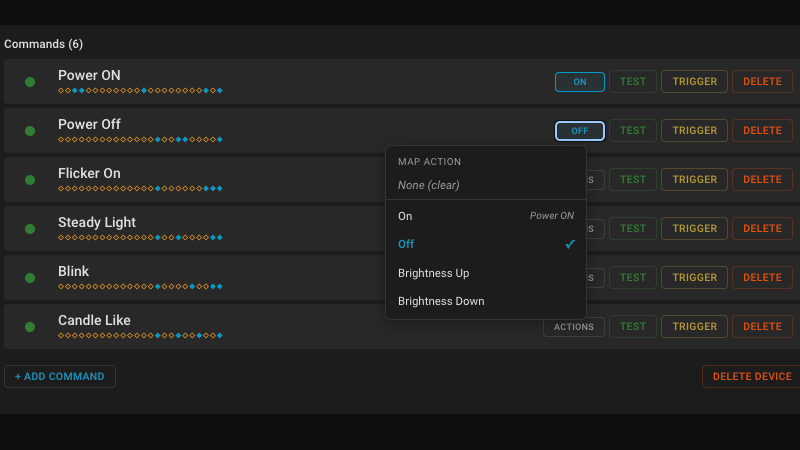The height and width of the screenshot is (450, 800).
Task: Click TRIGGER for Candle Like
Action: (694, 327)
